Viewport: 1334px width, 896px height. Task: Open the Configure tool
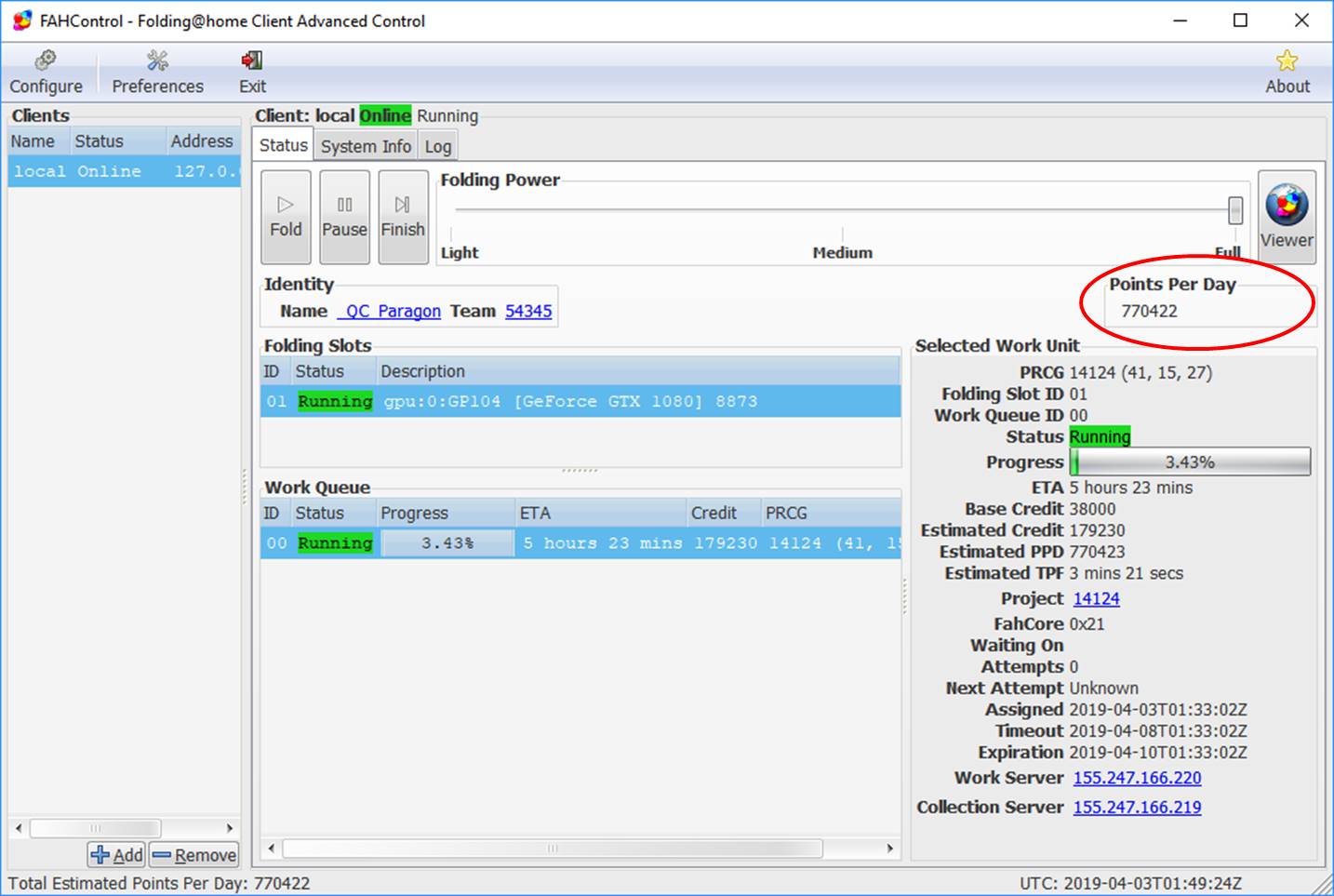[46, 73]
